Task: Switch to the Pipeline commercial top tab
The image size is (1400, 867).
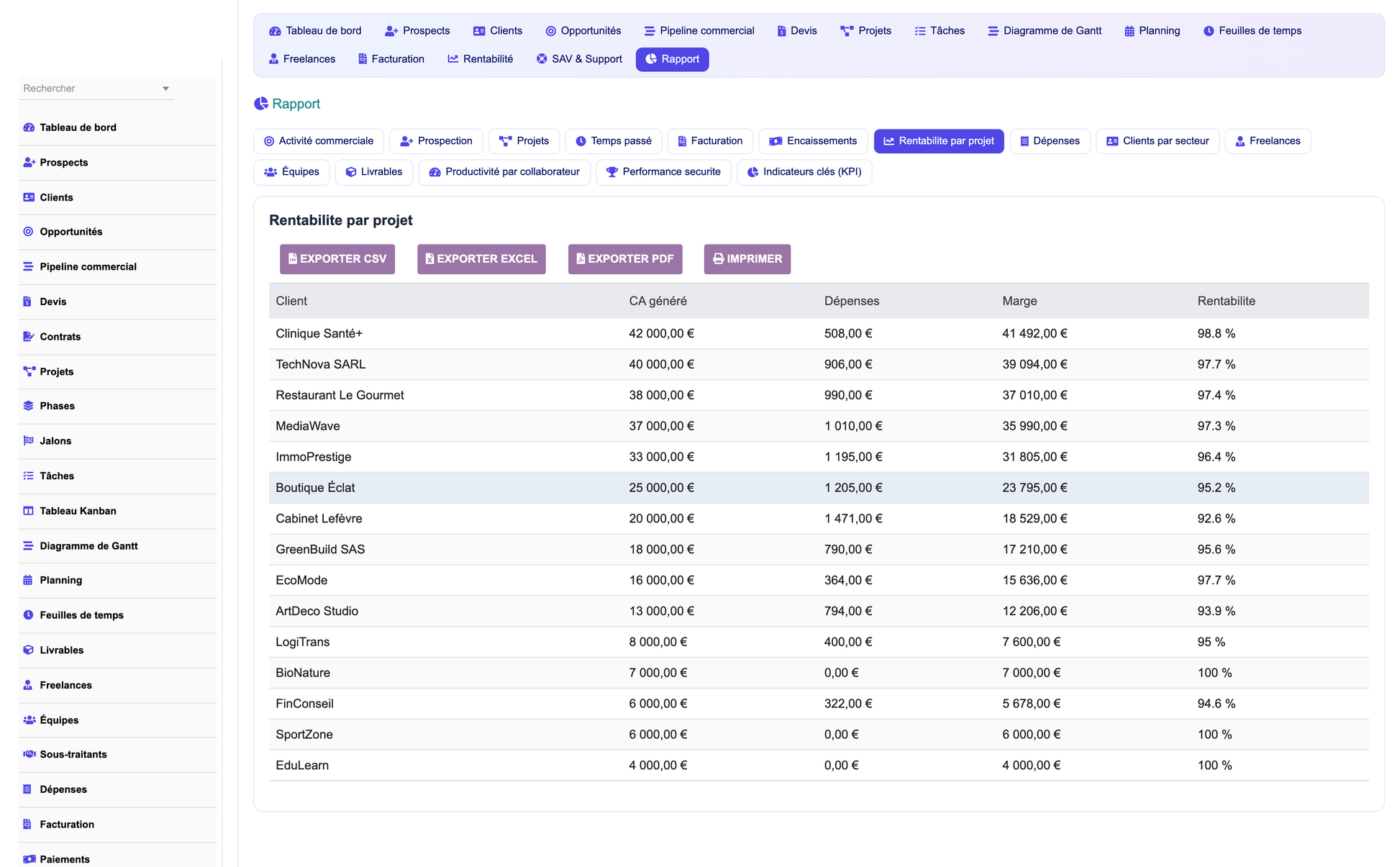Action: (x=699, y=31)
